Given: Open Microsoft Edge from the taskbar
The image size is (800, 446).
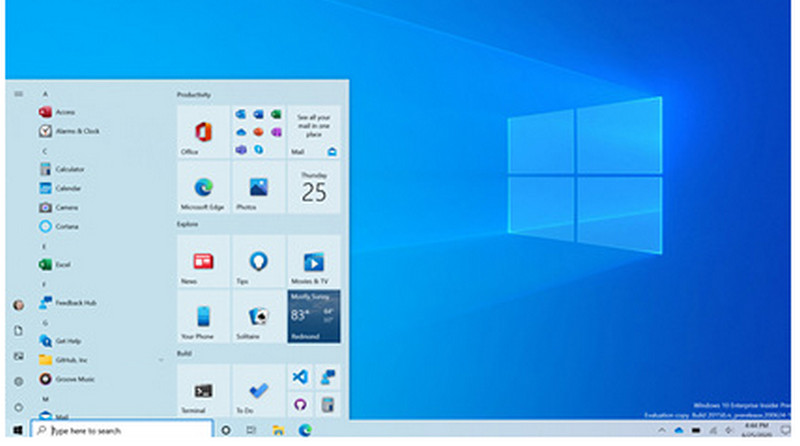Looking at the screenshot, I should tap(305, 430).
